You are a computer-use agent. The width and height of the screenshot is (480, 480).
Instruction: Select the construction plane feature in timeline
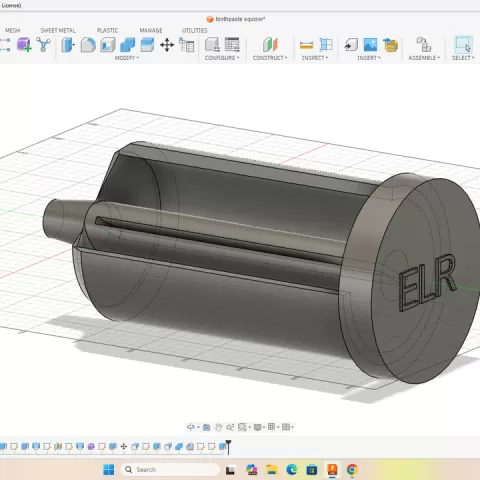pos(58,446)
